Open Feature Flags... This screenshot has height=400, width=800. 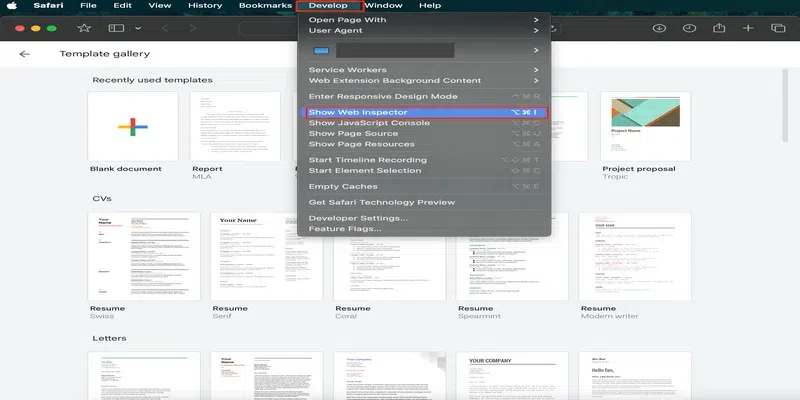point(423,229)
